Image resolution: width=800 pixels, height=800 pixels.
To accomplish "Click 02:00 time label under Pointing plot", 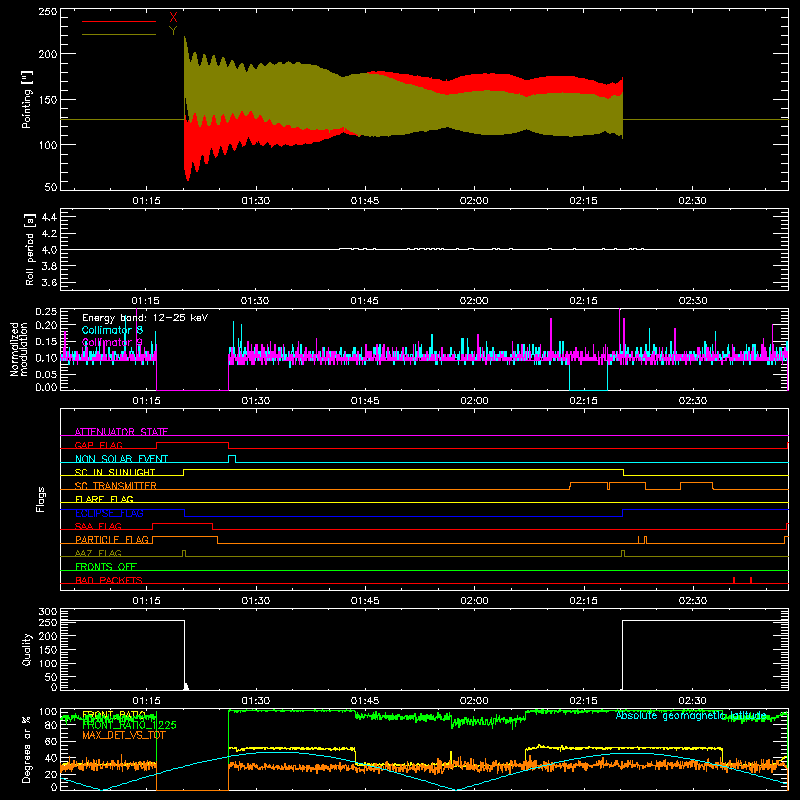I will (x=474, y=201).
